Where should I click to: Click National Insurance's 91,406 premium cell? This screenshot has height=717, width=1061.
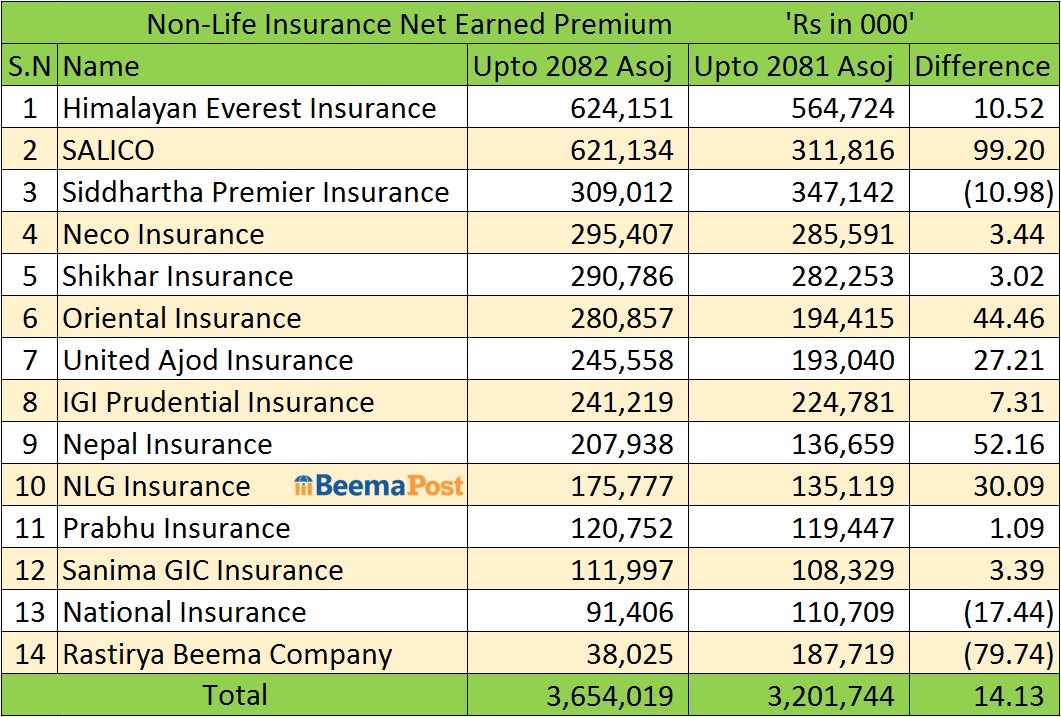tap(632, 612)
